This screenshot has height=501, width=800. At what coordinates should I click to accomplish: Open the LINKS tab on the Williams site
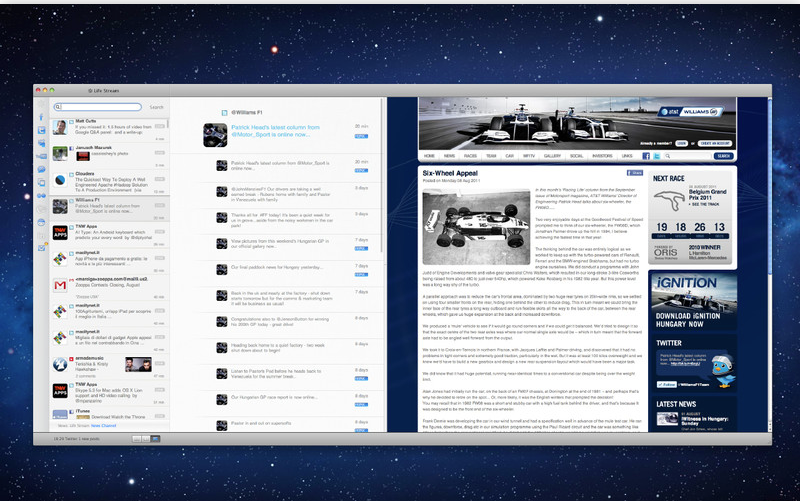[x=627, y=156]
